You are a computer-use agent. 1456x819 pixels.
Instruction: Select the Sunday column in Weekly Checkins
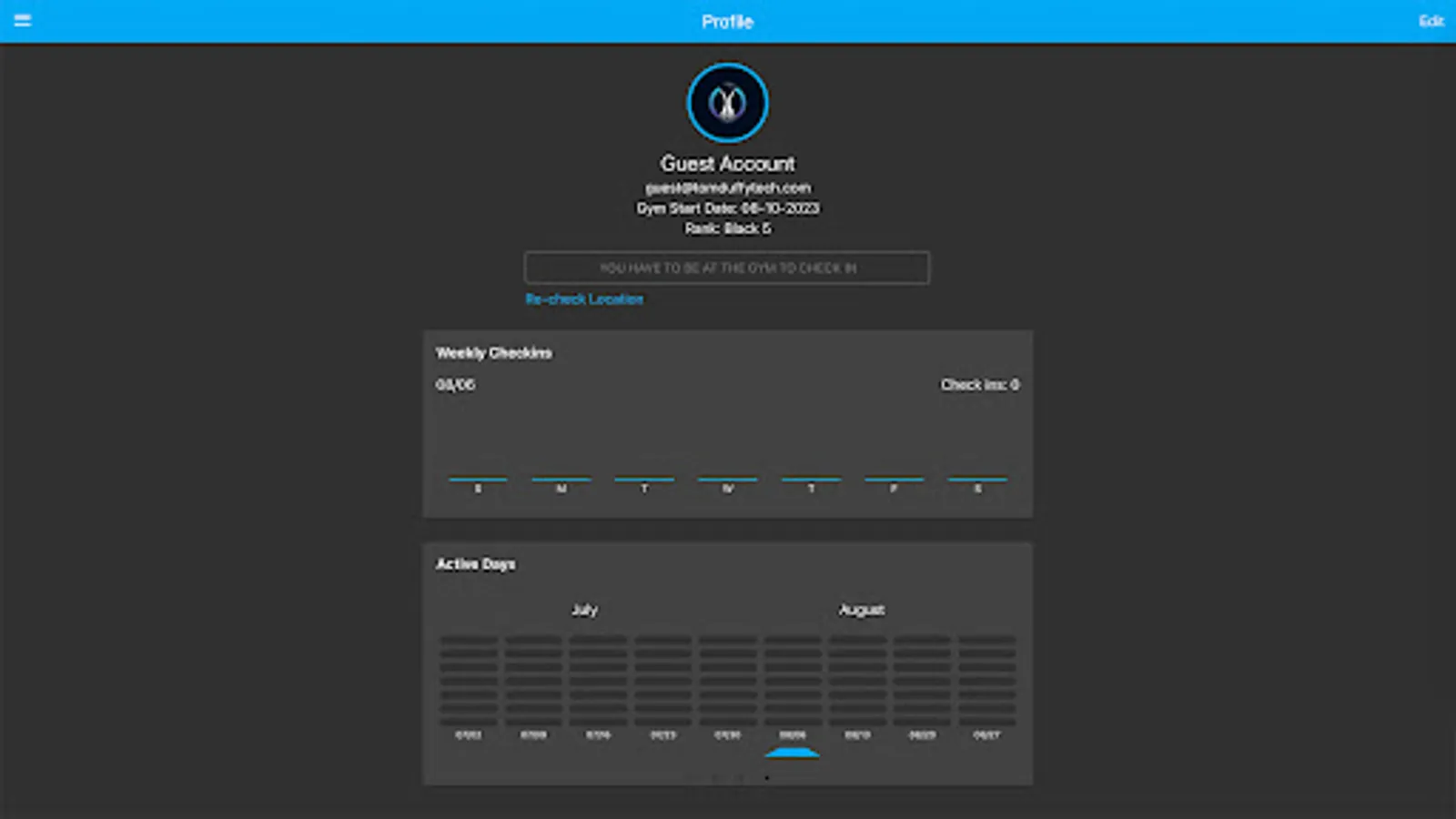point(478,480)
